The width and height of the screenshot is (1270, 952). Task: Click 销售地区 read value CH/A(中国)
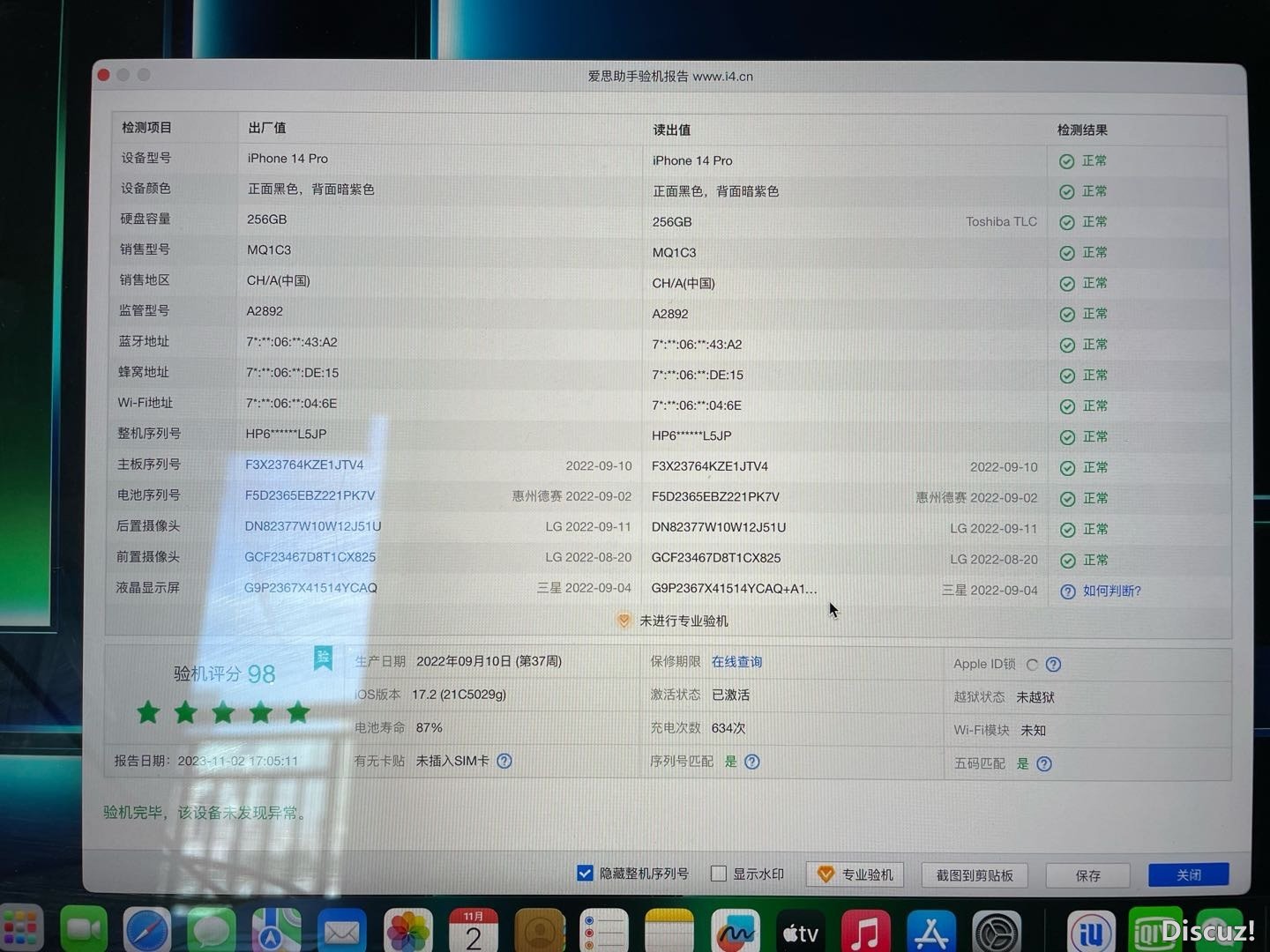[x=684, y=283]
